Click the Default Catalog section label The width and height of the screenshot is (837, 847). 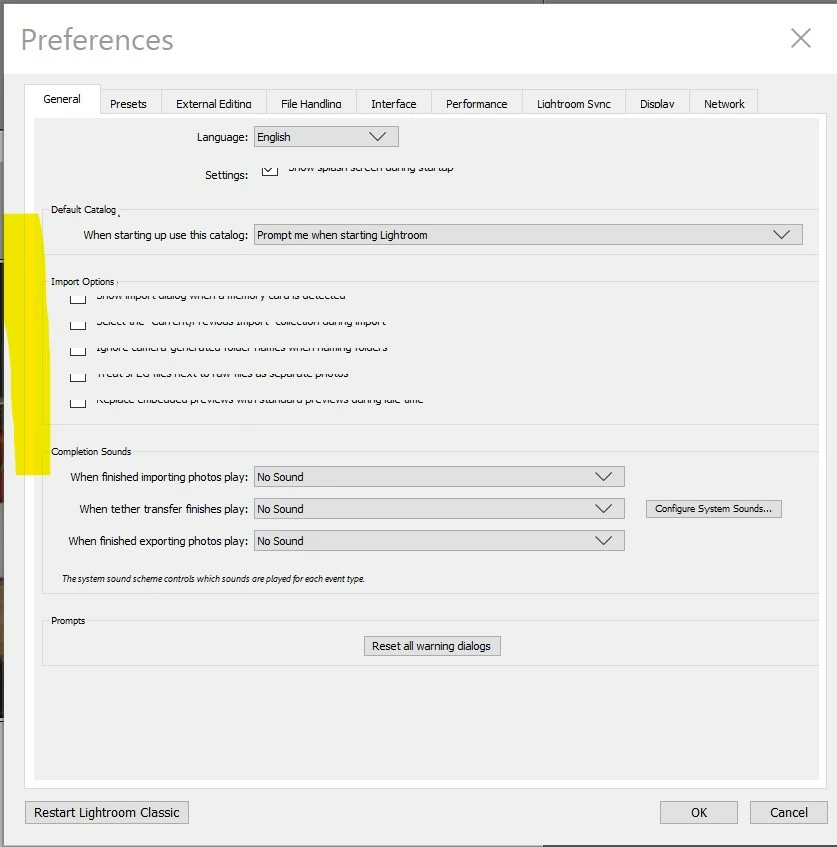tap(83, 210)
